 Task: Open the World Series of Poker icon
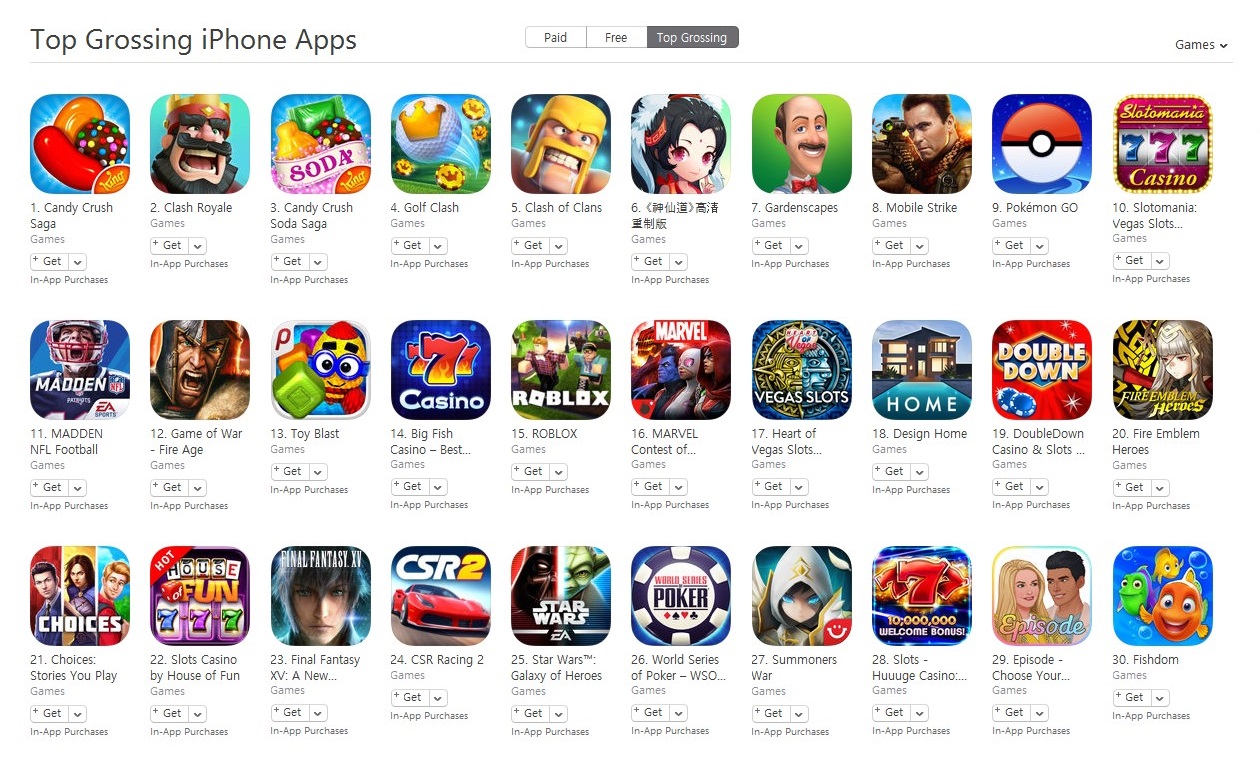tap(681, 596)
